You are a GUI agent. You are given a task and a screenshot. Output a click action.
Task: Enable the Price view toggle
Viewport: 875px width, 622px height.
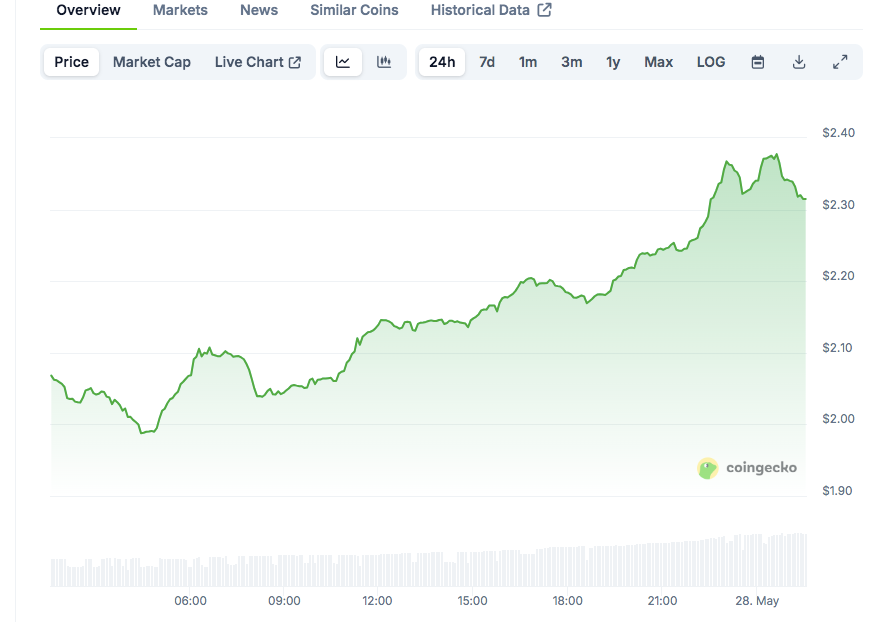point(70,62)
